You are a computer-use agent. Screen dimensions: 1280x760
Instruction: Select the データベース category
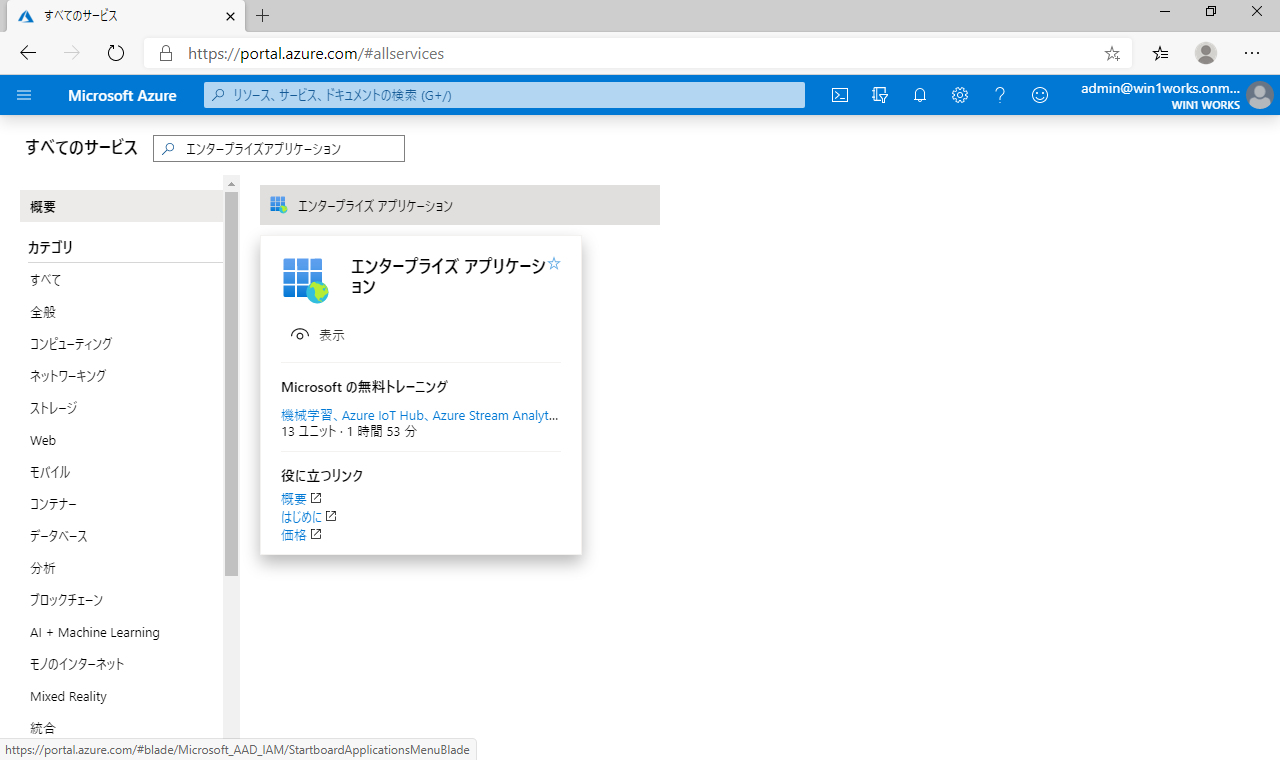(59, 535)
